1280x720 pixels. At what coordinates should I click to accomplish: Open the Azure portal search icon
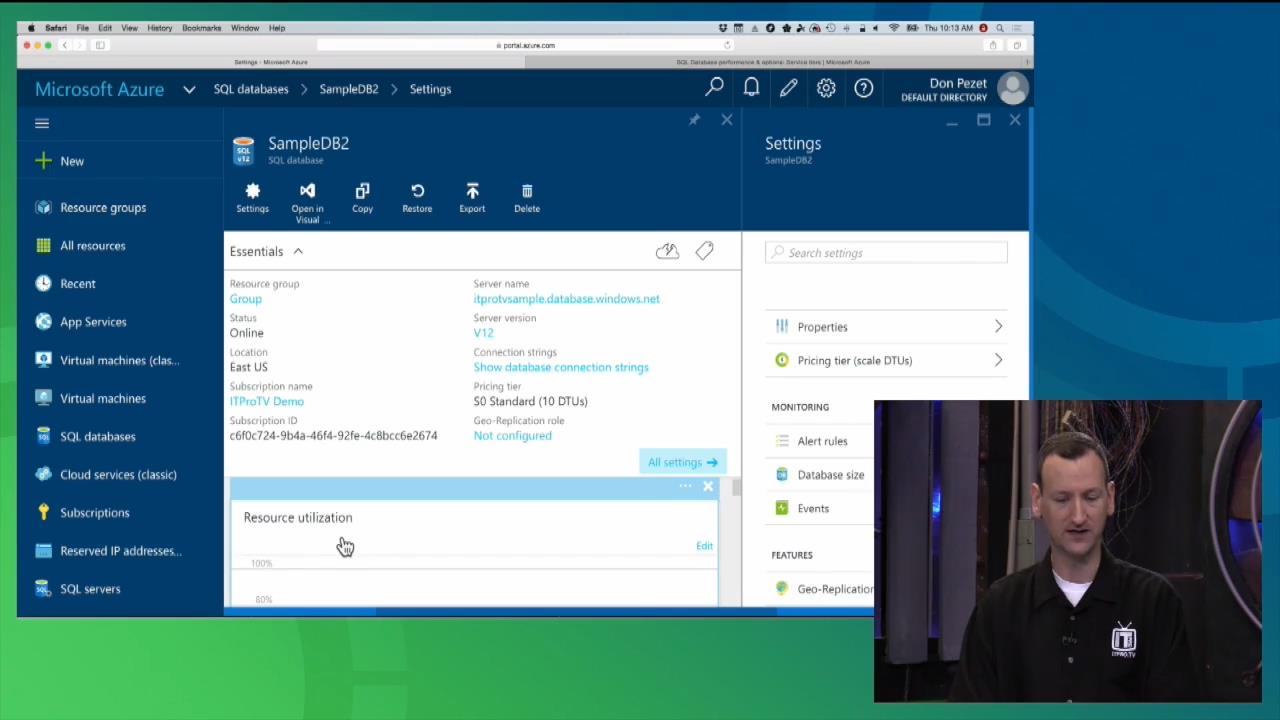[714, 88]
